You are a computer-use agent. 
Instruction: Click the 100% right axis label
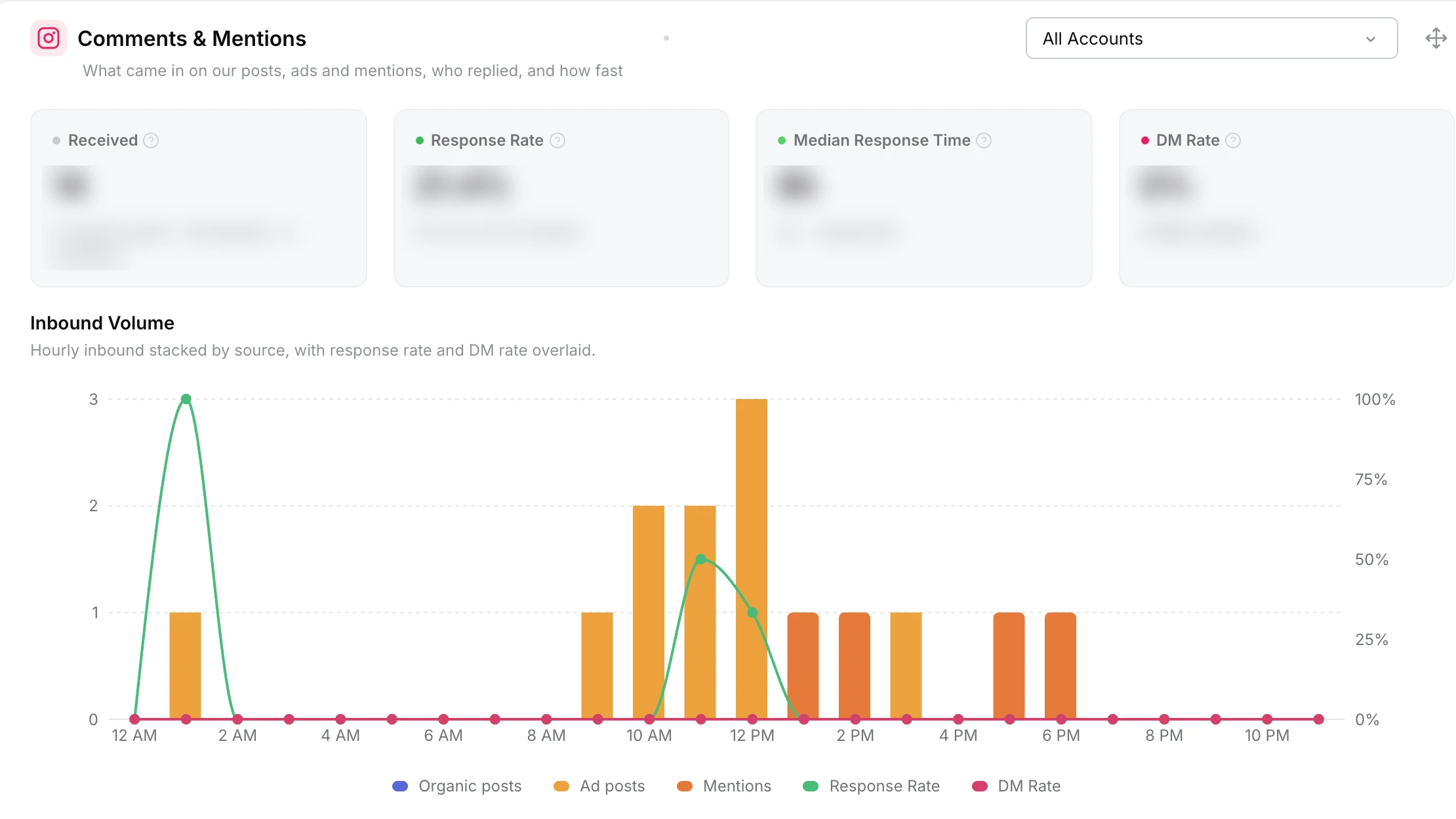pyautogui.click(x=1375, y=400)
